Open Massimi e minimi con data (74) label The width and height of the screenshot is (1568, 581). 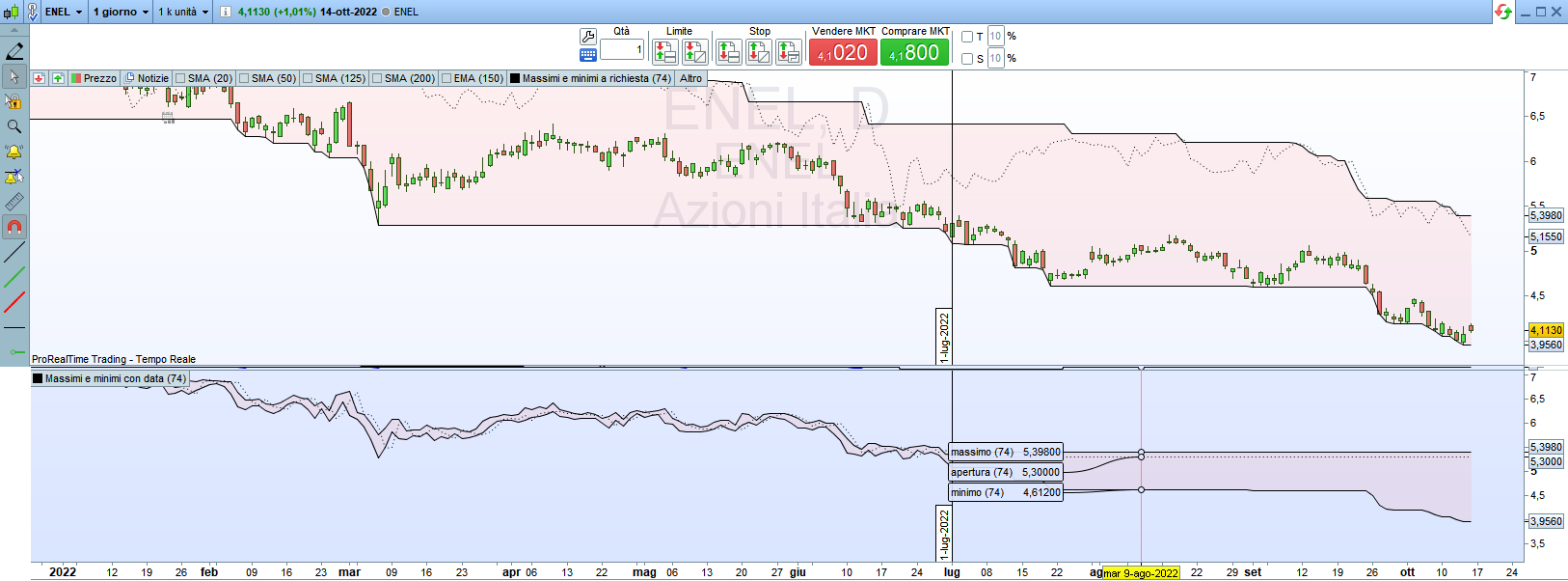[109, 378]
